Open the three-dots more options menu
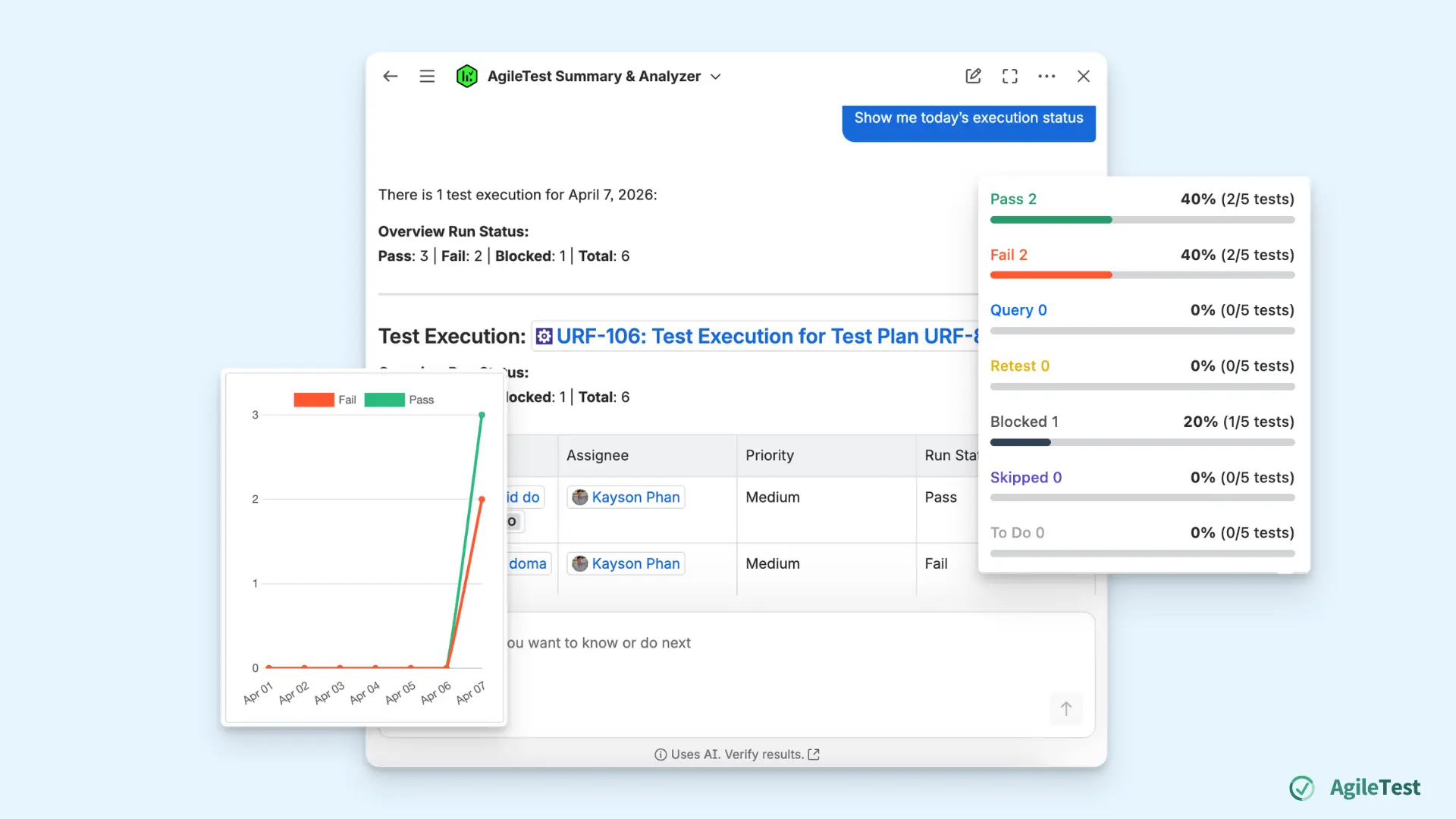Screen dimensions: 1456x819 tap(1046, 76)
